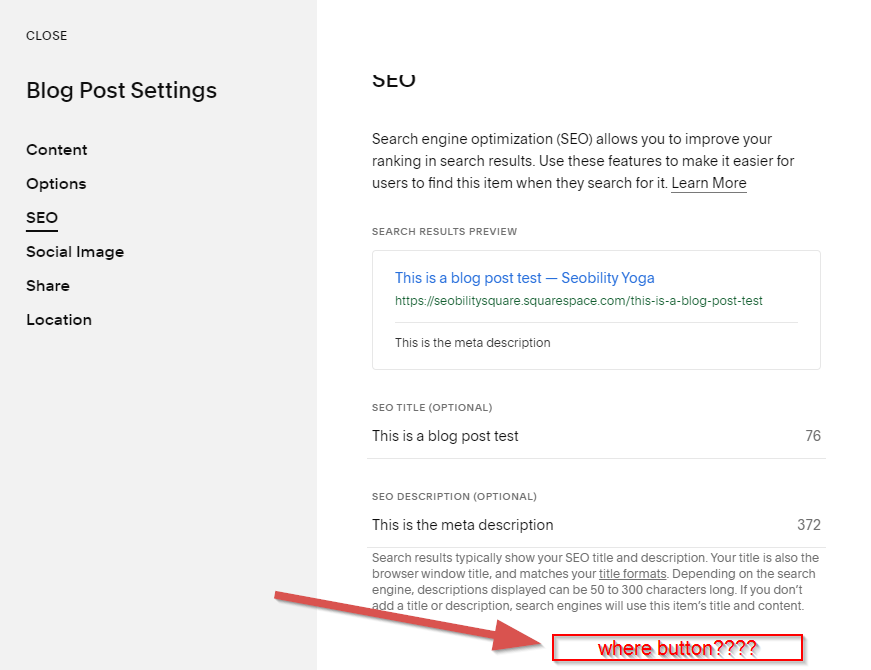
Task: Open the Options settings panel
Action: pyautogui.click(x=56, y=183)
